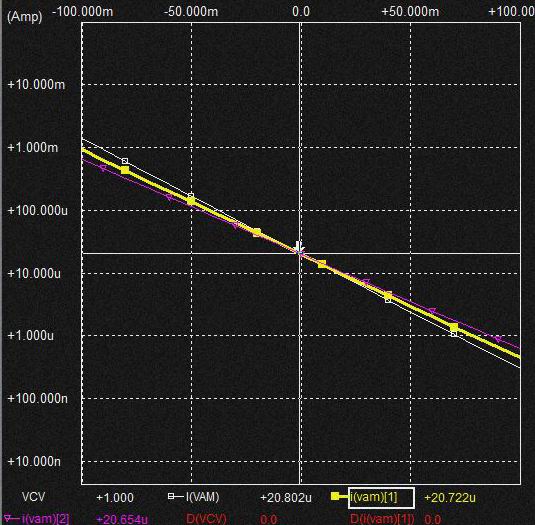Click the +1.000 VCV cursor value
Image resolution: width=535 pixels, height=525 pixels.
[x=115, y=498]
